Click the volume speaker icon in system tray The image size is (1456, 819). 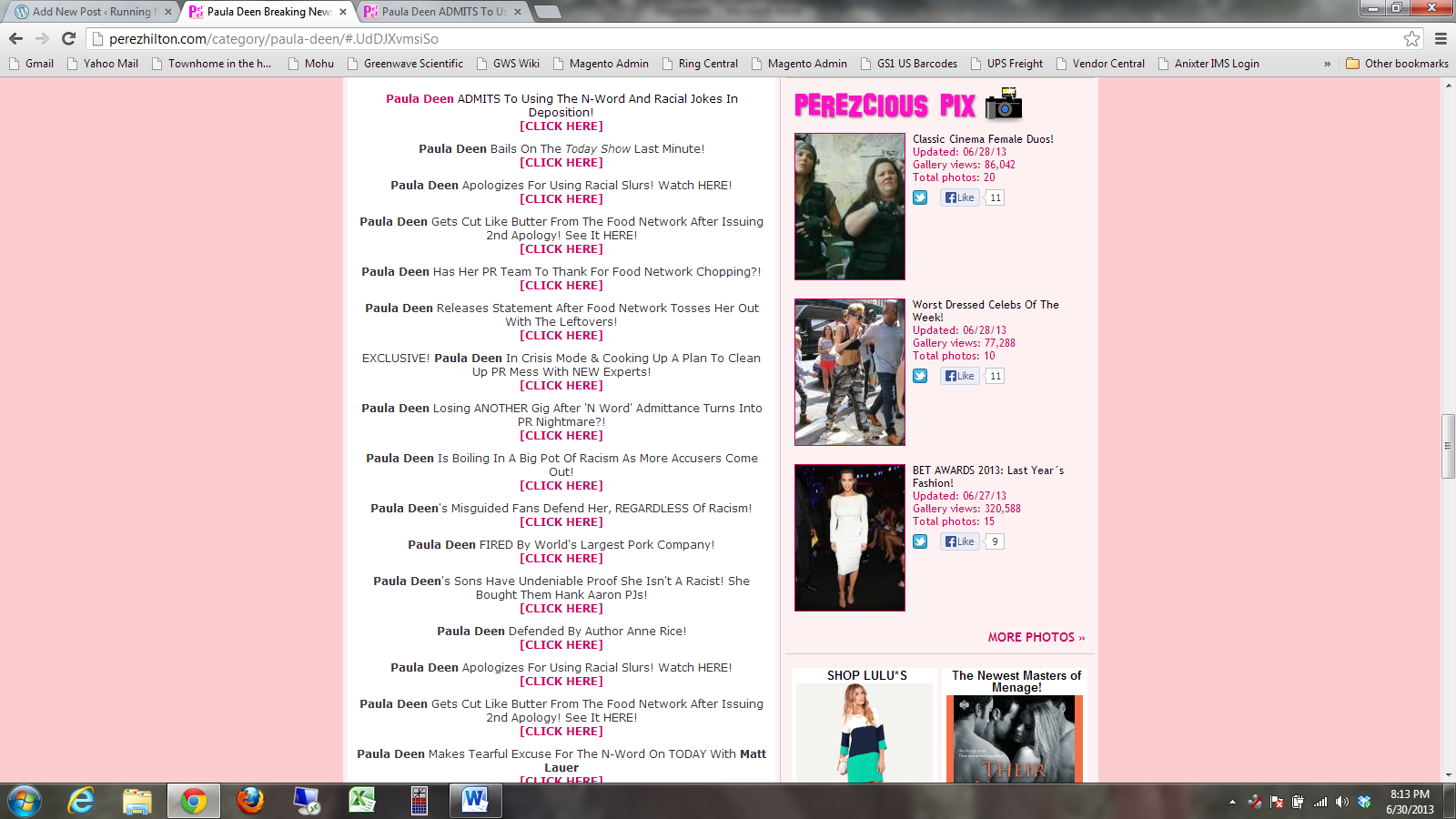coord(1341,802)
